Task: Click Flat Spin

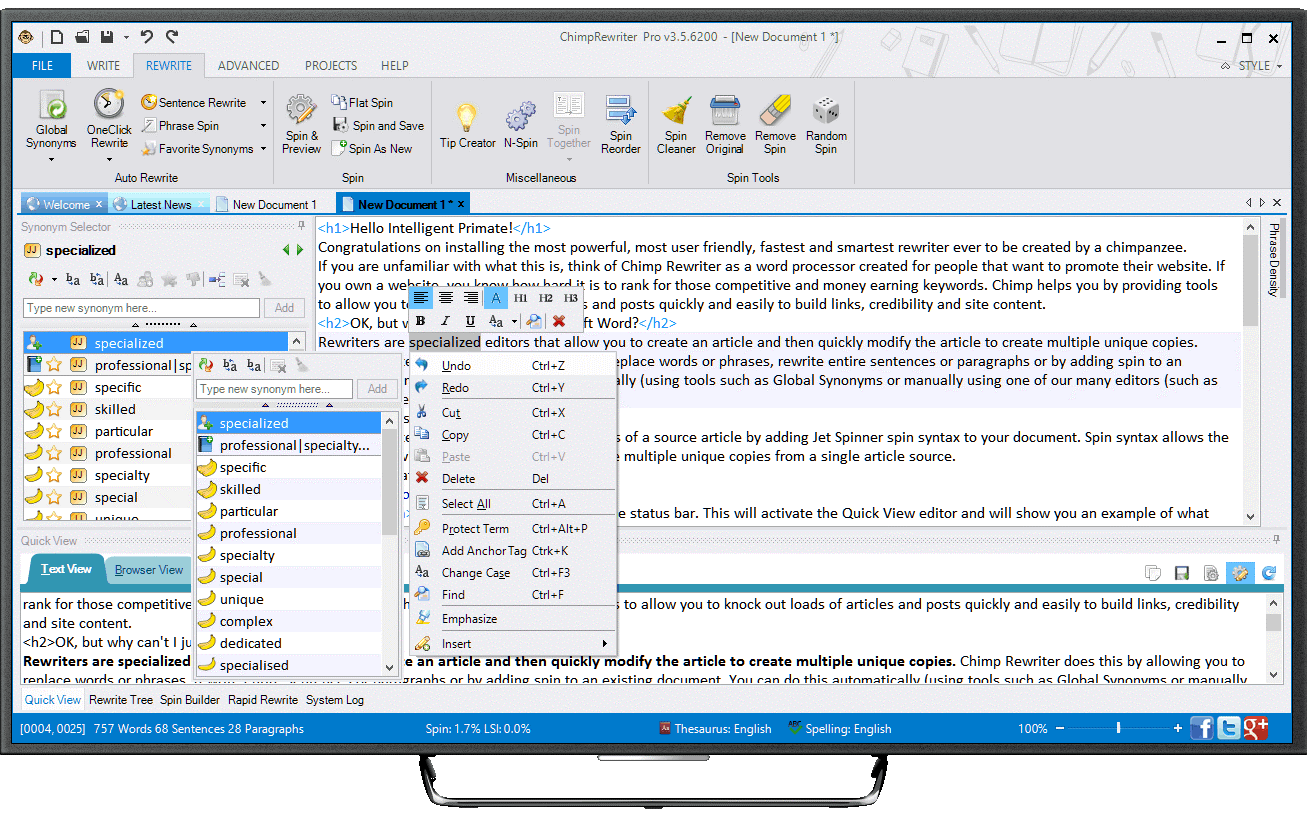Action: [x=362, y=102]
